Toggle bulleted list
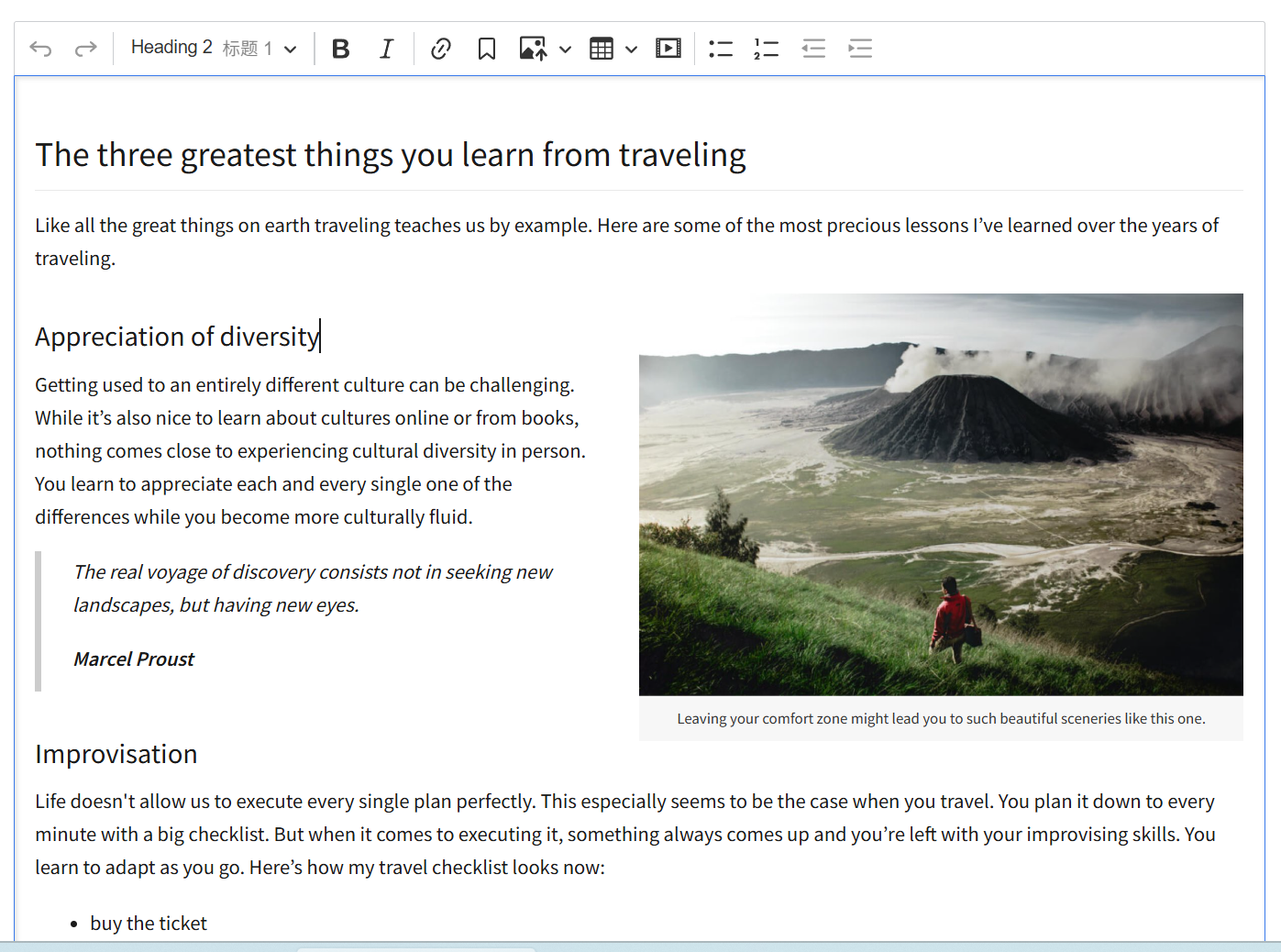Viewport: 1281px width, 952px height. pos(721,49)
